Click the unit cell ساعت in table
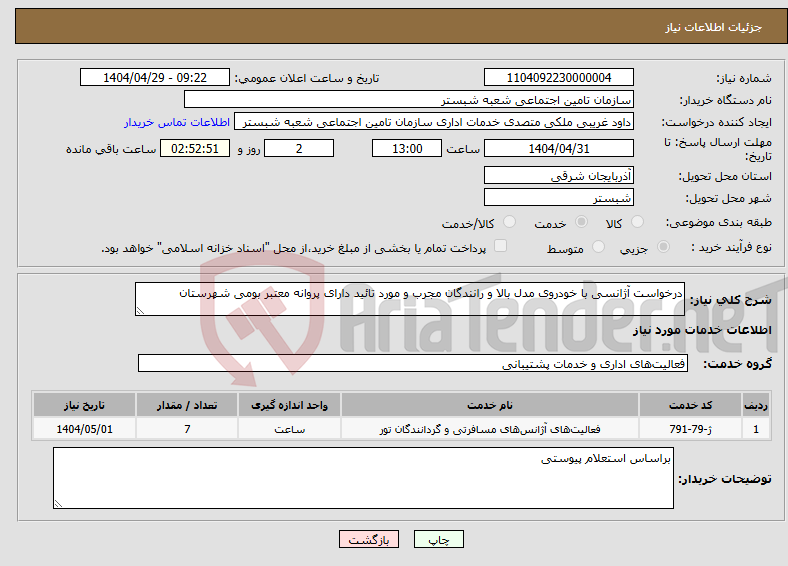The image size is (788, 566). [289, 429]
